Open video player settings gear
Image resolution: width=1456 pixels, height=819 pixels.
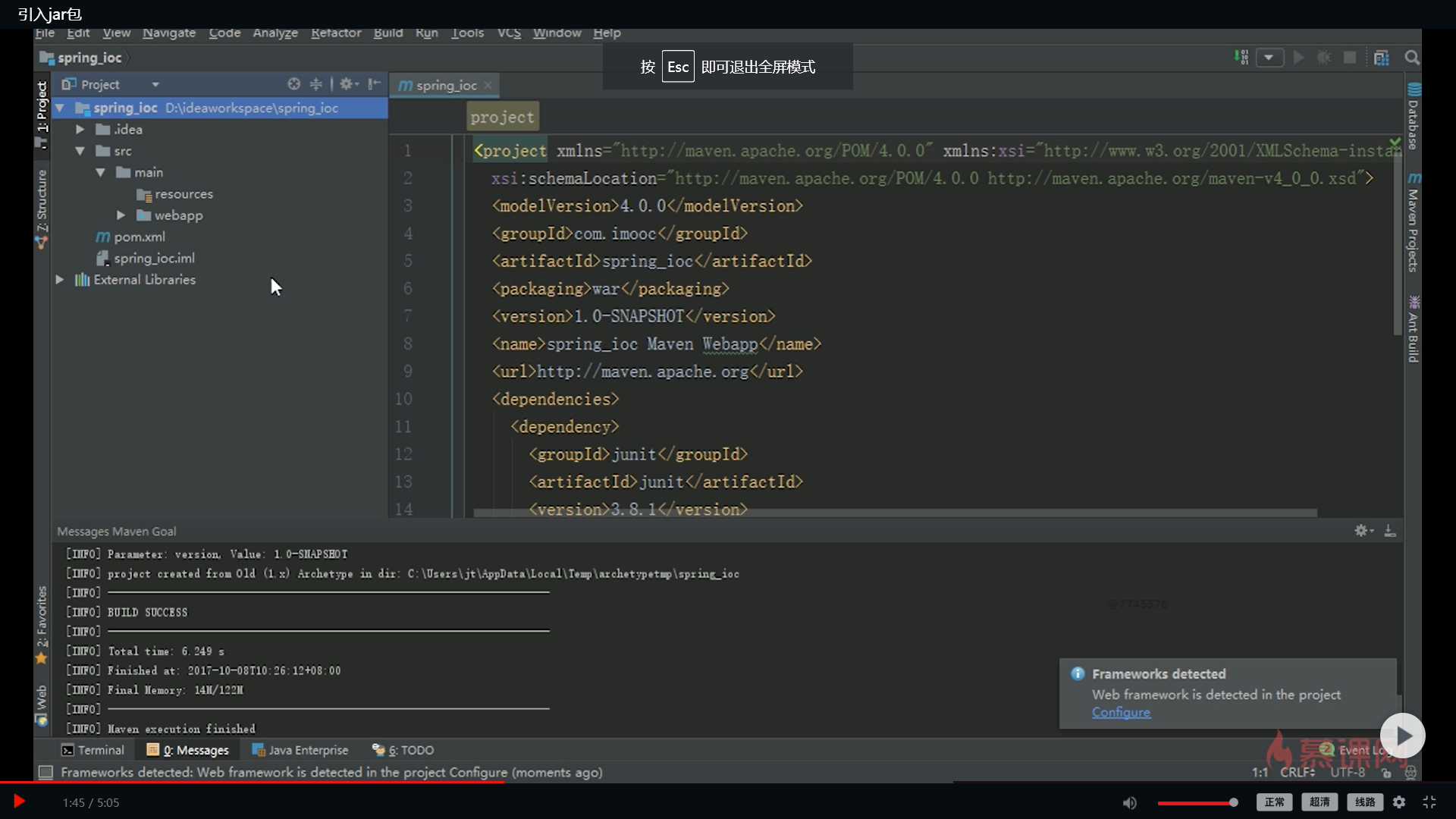pyautogui.click(x=1399, y=802)
